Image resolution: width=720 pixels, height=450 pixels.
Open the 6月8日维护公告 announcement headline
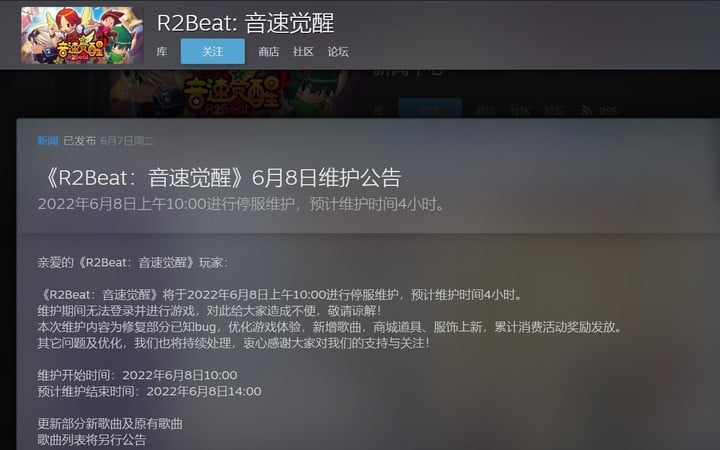[221, 178]
